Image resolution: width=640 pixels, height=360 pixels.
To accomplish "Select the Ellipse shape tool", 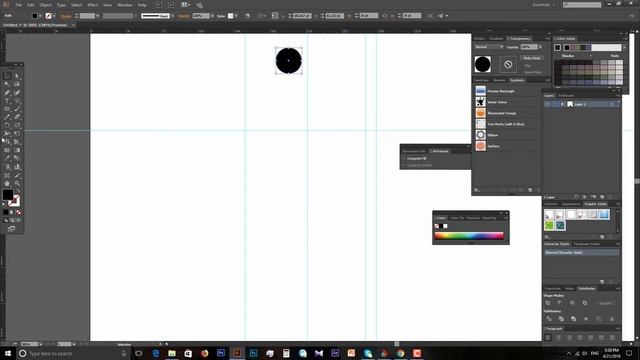I will (7, 109).
